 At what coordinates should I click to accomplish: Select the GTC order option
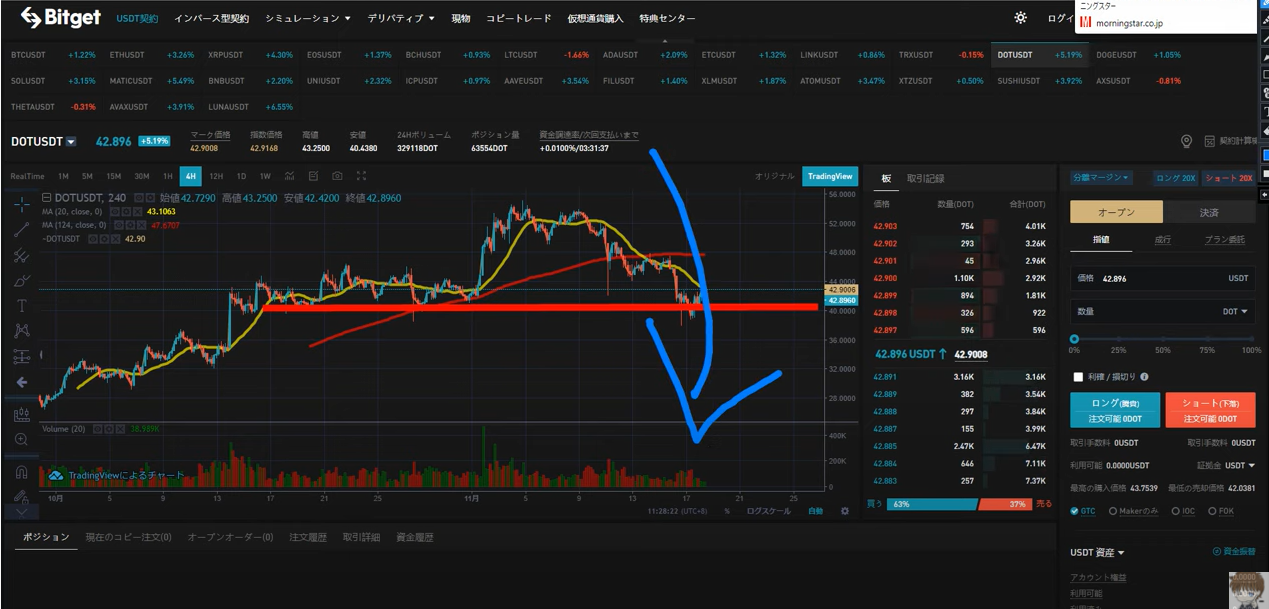pyautogui.click(x=1083, y=511)
